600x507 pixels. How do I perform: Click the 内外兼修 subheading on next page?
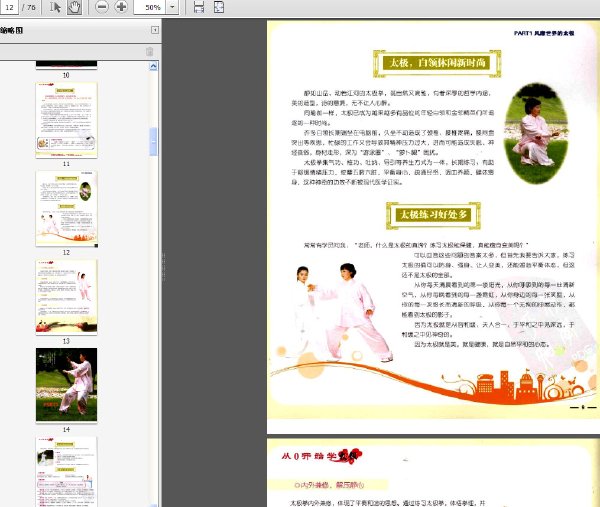[329, 485]
